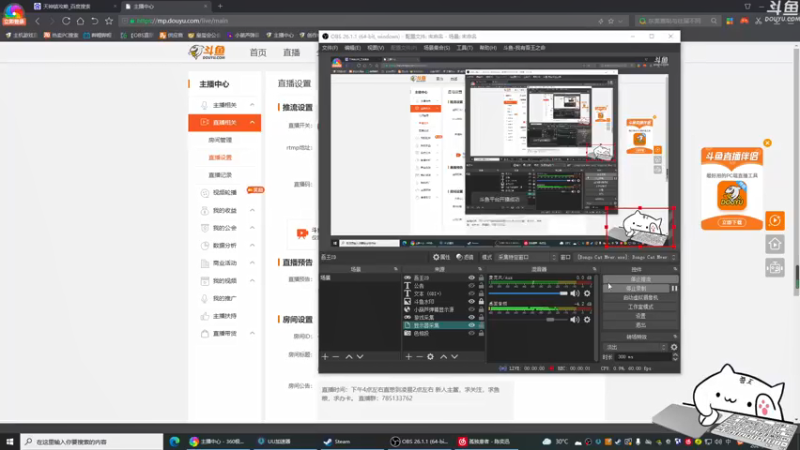Open the 视图(V) menu in OBS

click(x=376, y=47)
